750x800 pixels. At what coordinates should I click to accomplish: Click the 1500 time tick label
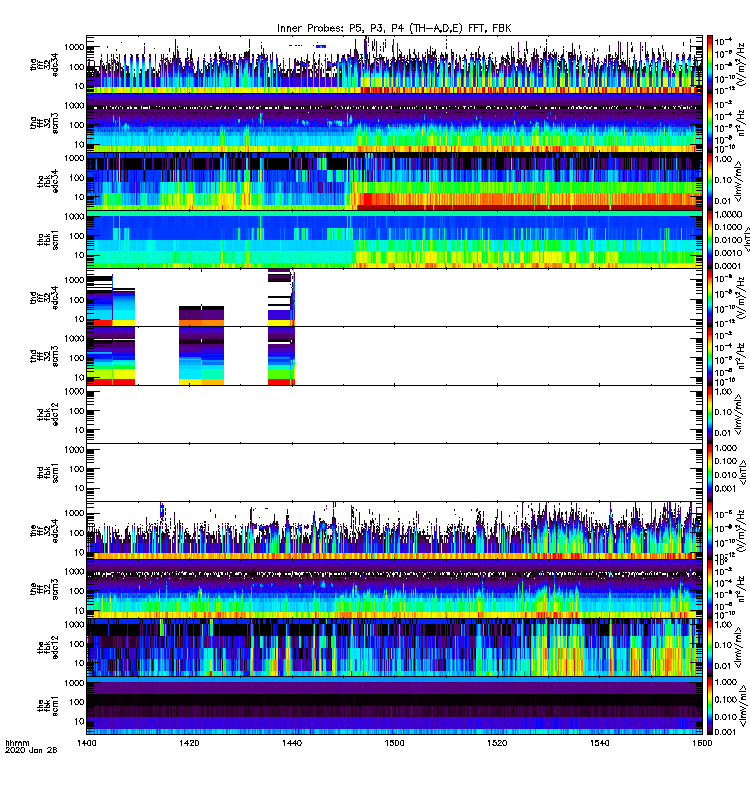(394, 743)
